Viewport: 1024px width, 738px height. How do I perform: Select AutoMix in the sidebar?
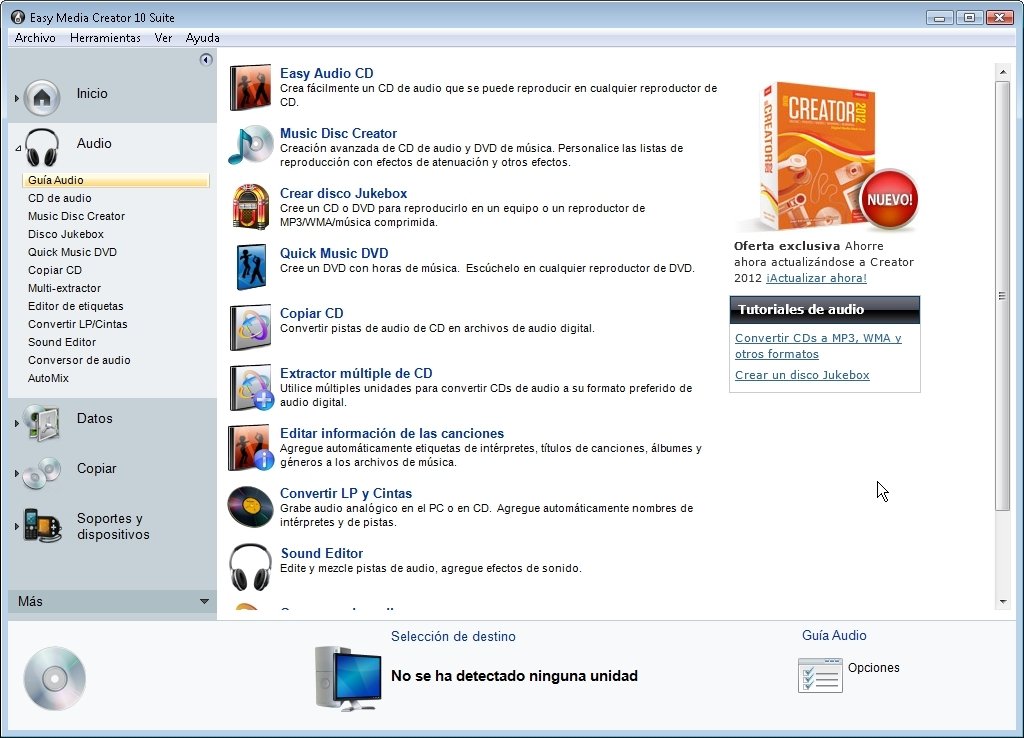[x=48, y=377]
